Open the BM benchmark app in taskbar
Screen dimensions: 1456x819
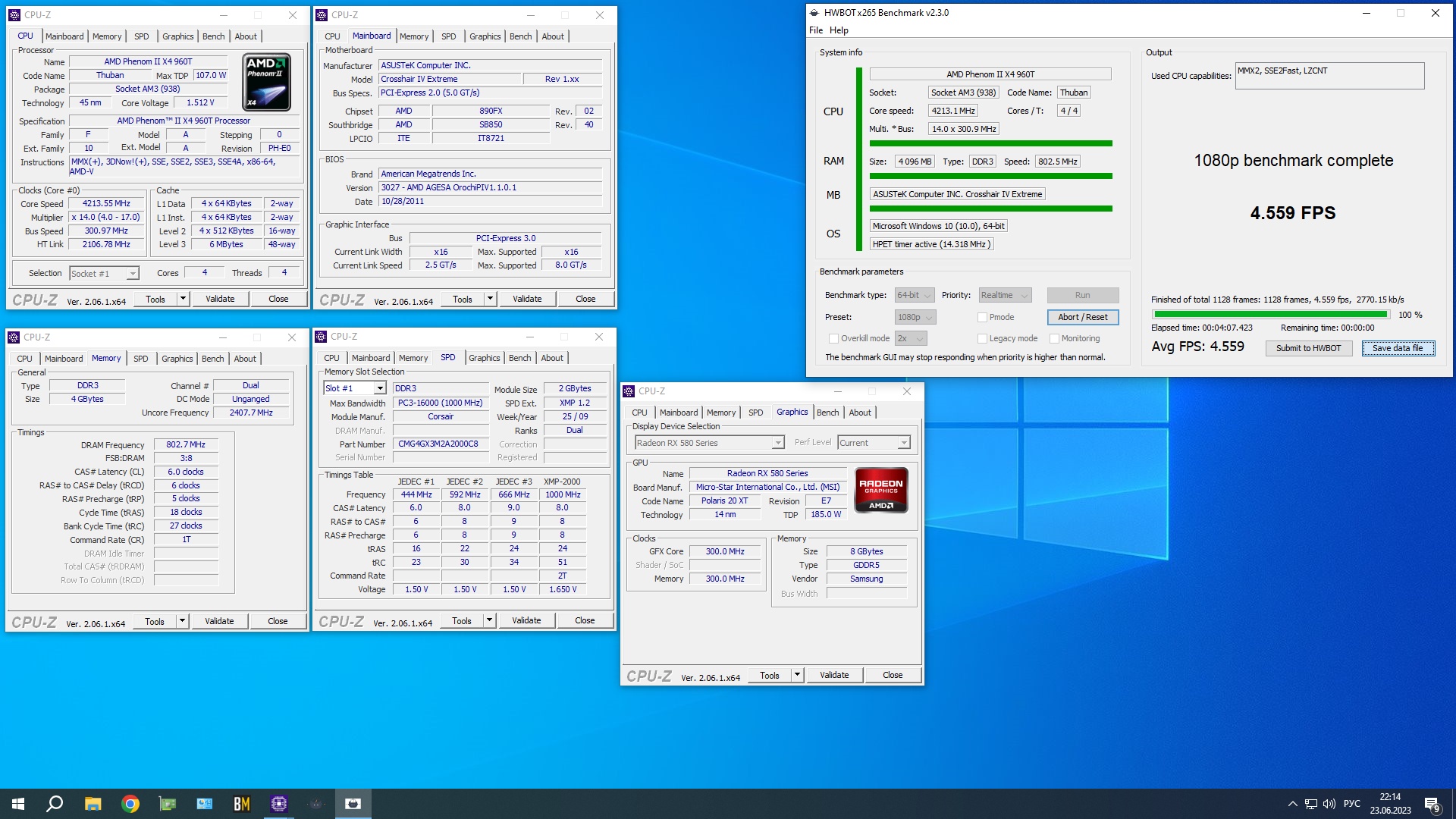[x=242, y=804]
